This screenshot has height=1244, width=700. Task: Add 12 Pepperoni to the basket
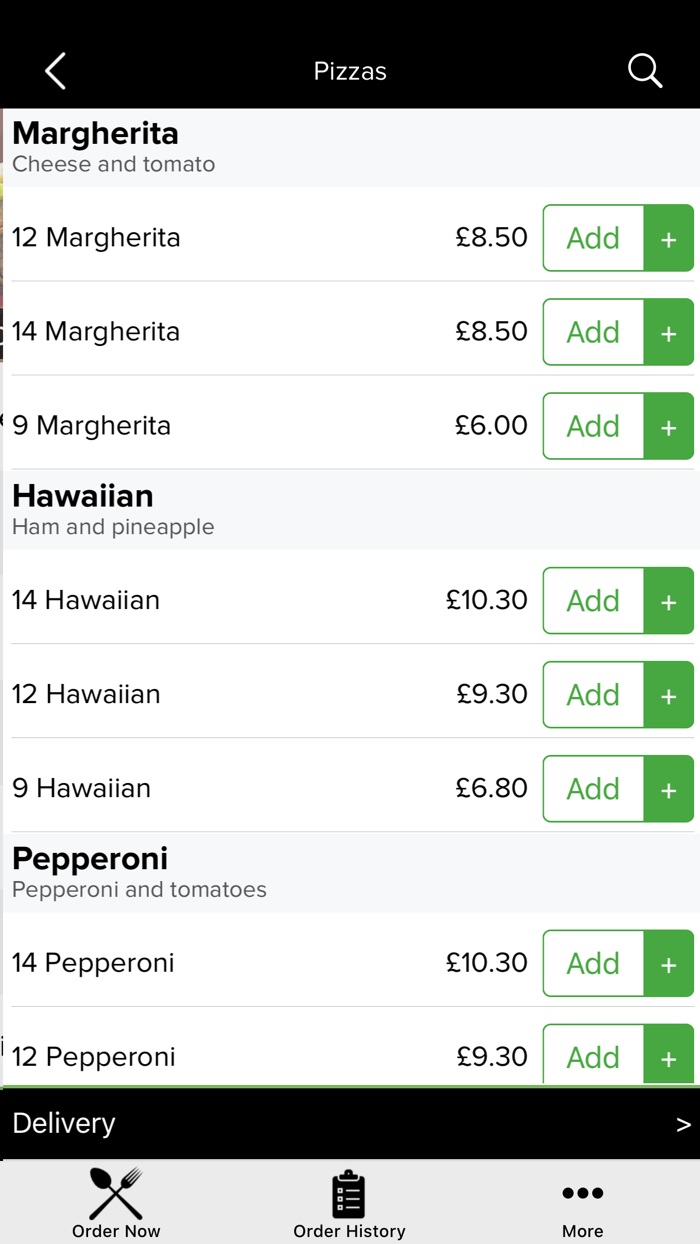pyautogui.click(x=592, y=1056)
